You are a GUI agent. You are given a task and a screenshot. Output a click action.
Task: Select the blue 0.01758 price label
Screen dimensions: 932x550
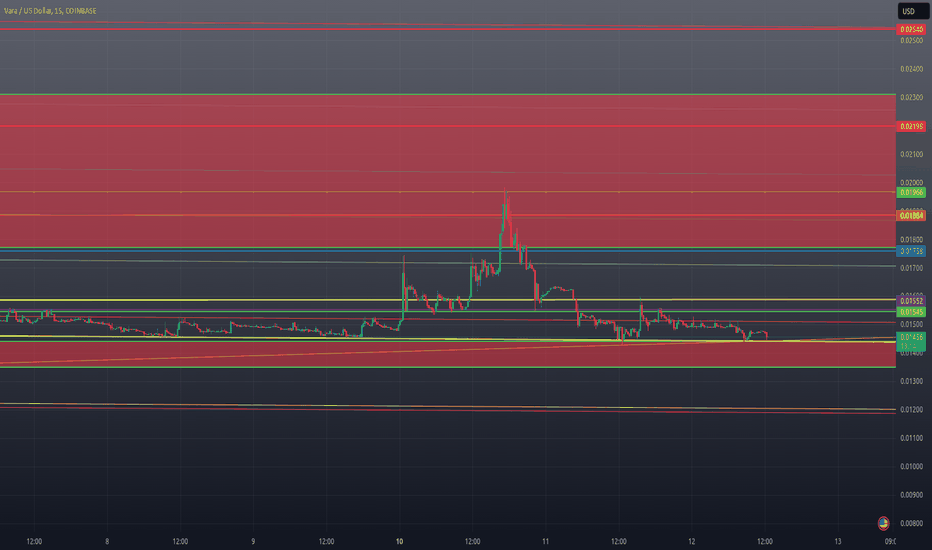click(911, 251)
